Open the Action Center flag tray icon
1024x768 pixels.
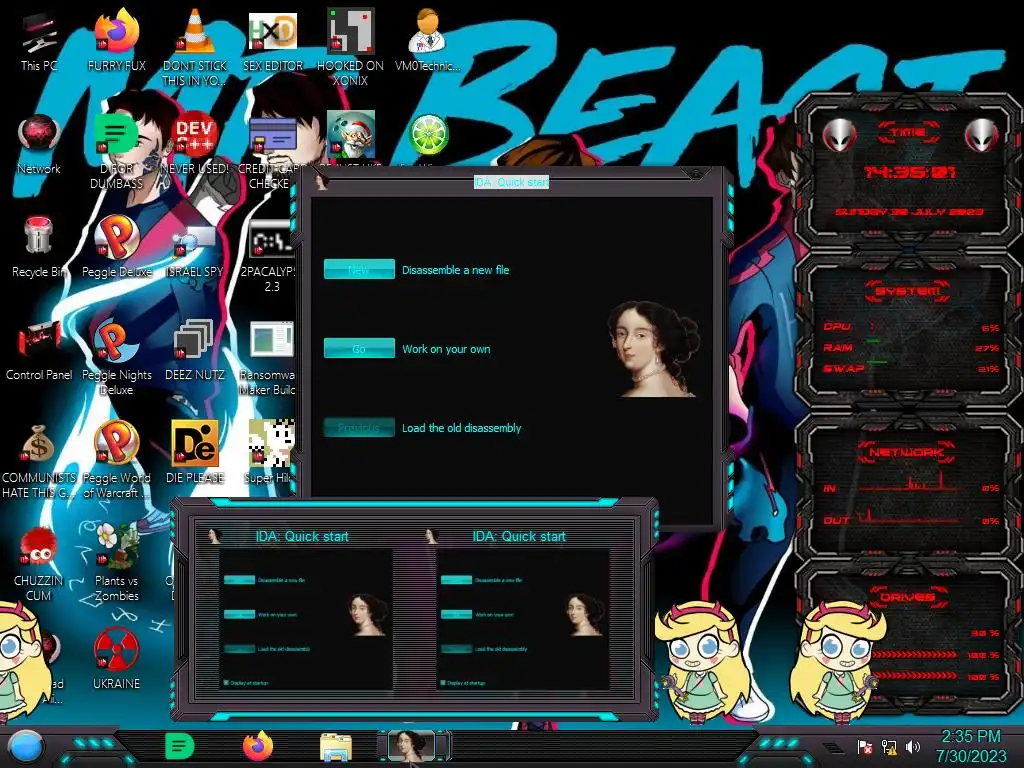click(865, 747)
